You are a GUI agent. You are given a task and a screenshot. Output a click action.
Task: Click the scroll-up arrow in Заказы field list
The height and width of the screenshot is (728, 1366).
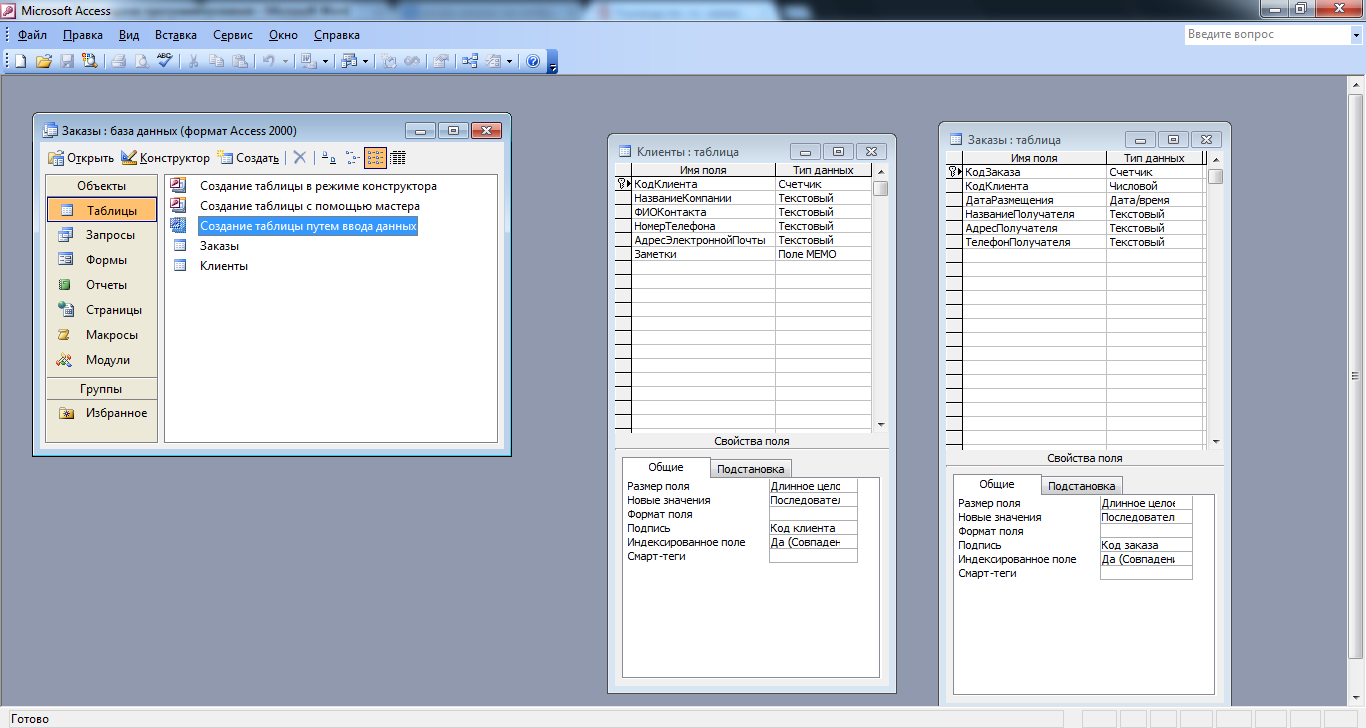pyautogui.click(x=1215, y=159)
